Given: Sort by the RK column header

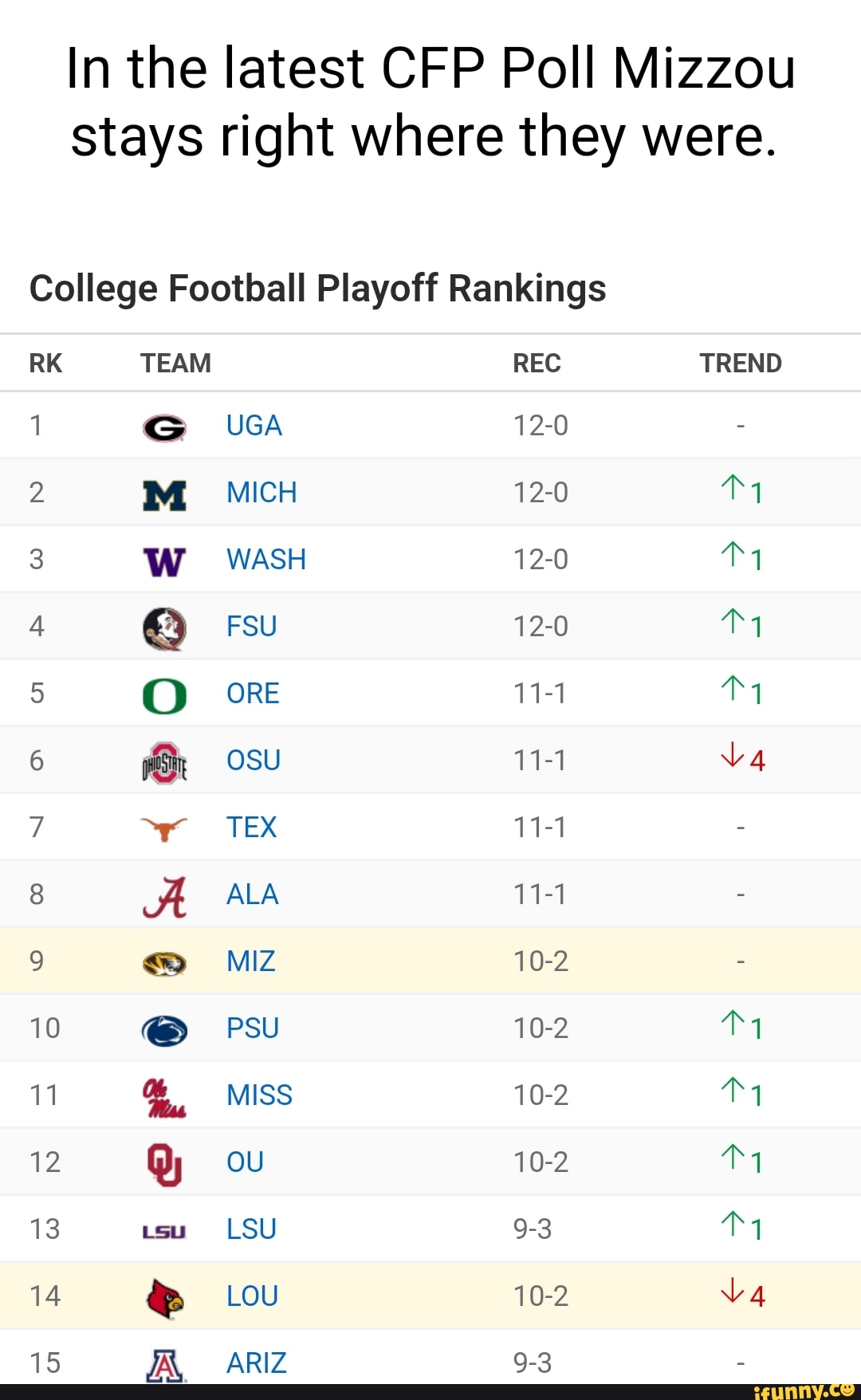Looking at the screenshot, I should pos(45,363).
